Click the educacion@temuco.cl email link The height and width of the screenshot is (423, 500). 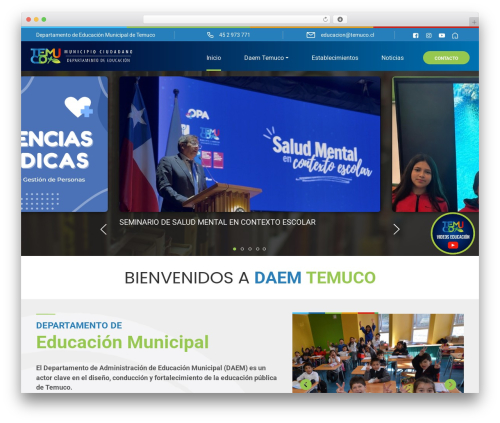(x=347, y=35)
